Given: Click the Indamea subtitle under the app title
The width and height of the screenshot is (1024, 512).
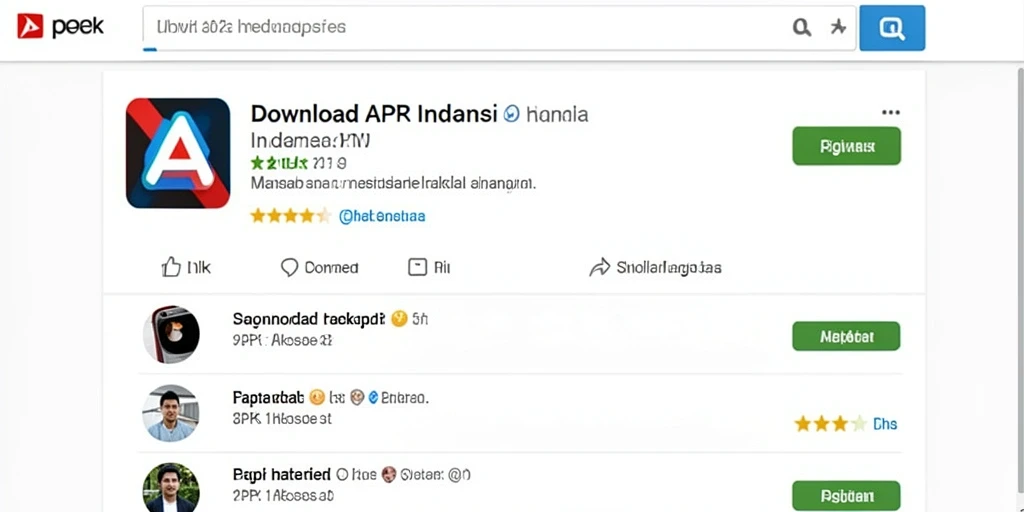Looking at the screenshot, I should (310, 141).
